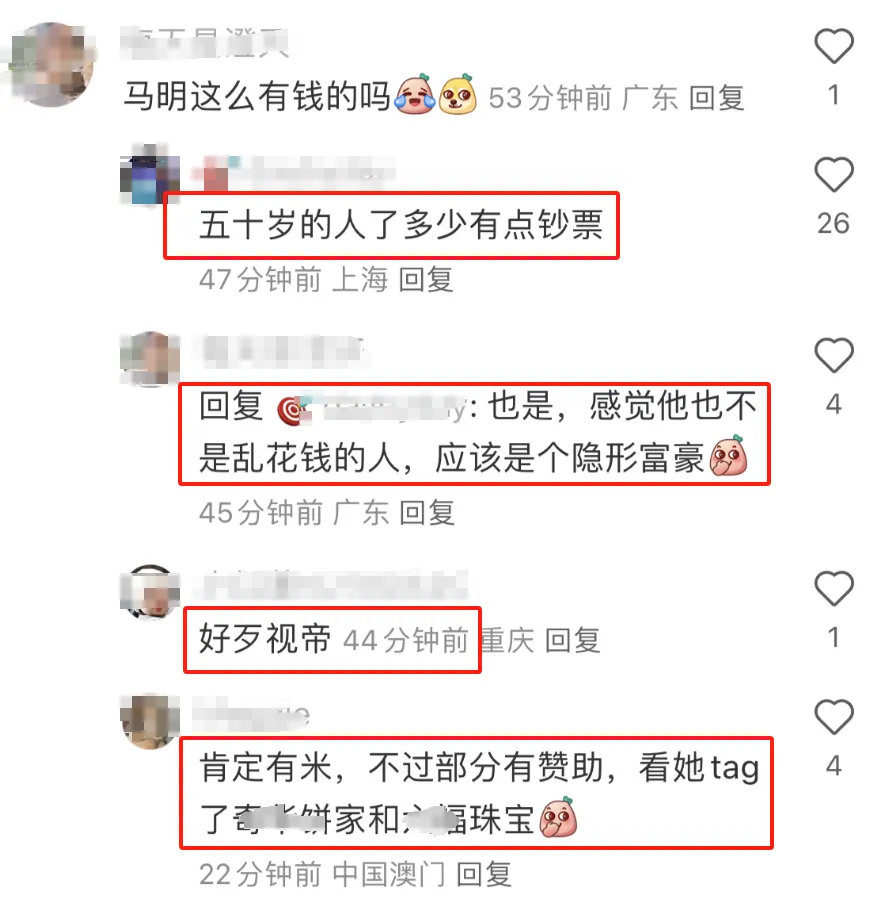Open username above 好歹视帝 comment
This screenshot has width=885, height=899.
pyautogui.click(x=331, y=585)
